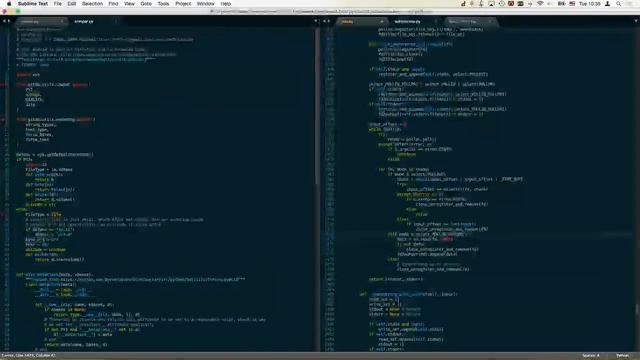The image size is (640, 360).
Task: Click the red app icon in menu bar
Action: (x=511, y=4)
